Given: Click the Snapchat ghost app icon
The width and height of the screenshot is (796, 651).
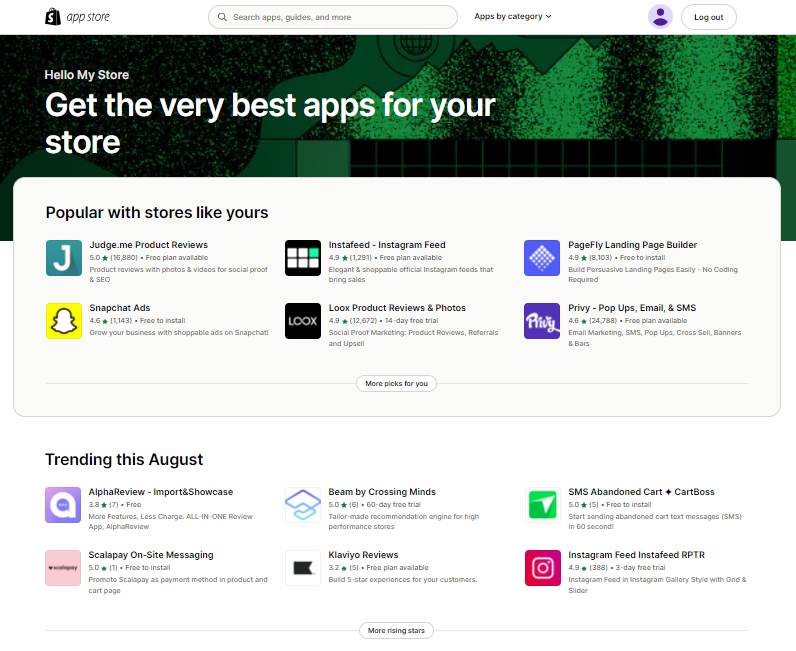Looking at the screenshot, I should (x=64, y=321).
